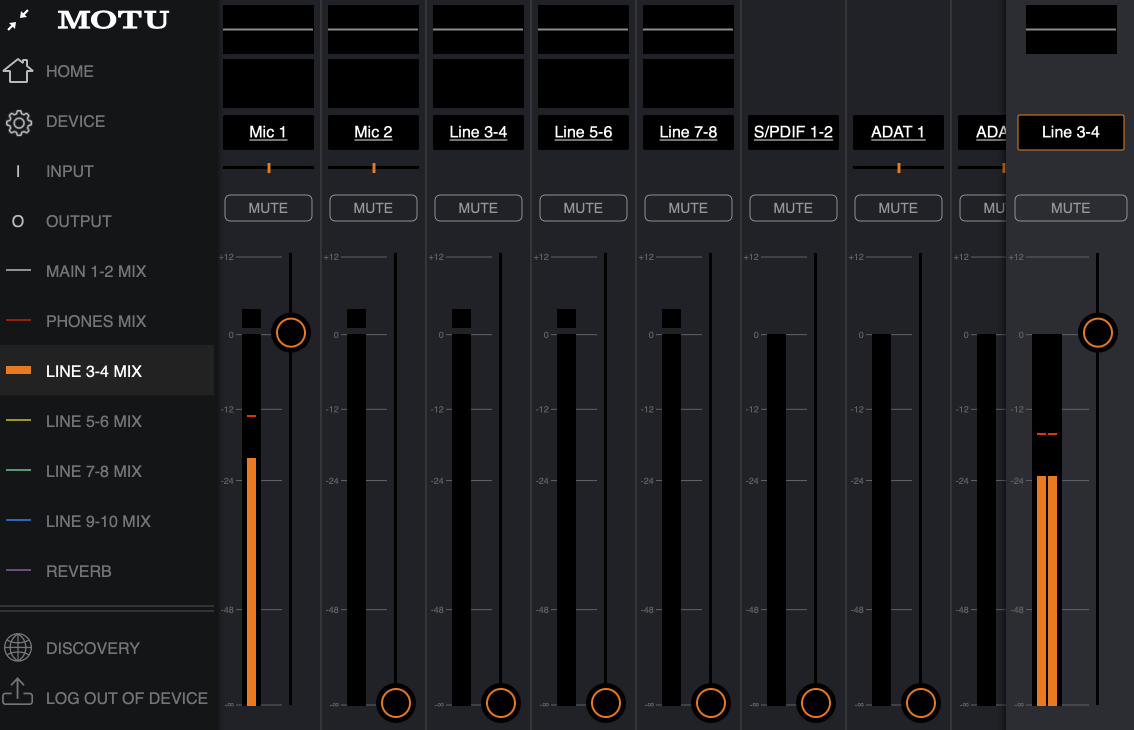Click the Mic 1 pan slider
This screenshot has height=730, width=1134.
pos(268,168)
